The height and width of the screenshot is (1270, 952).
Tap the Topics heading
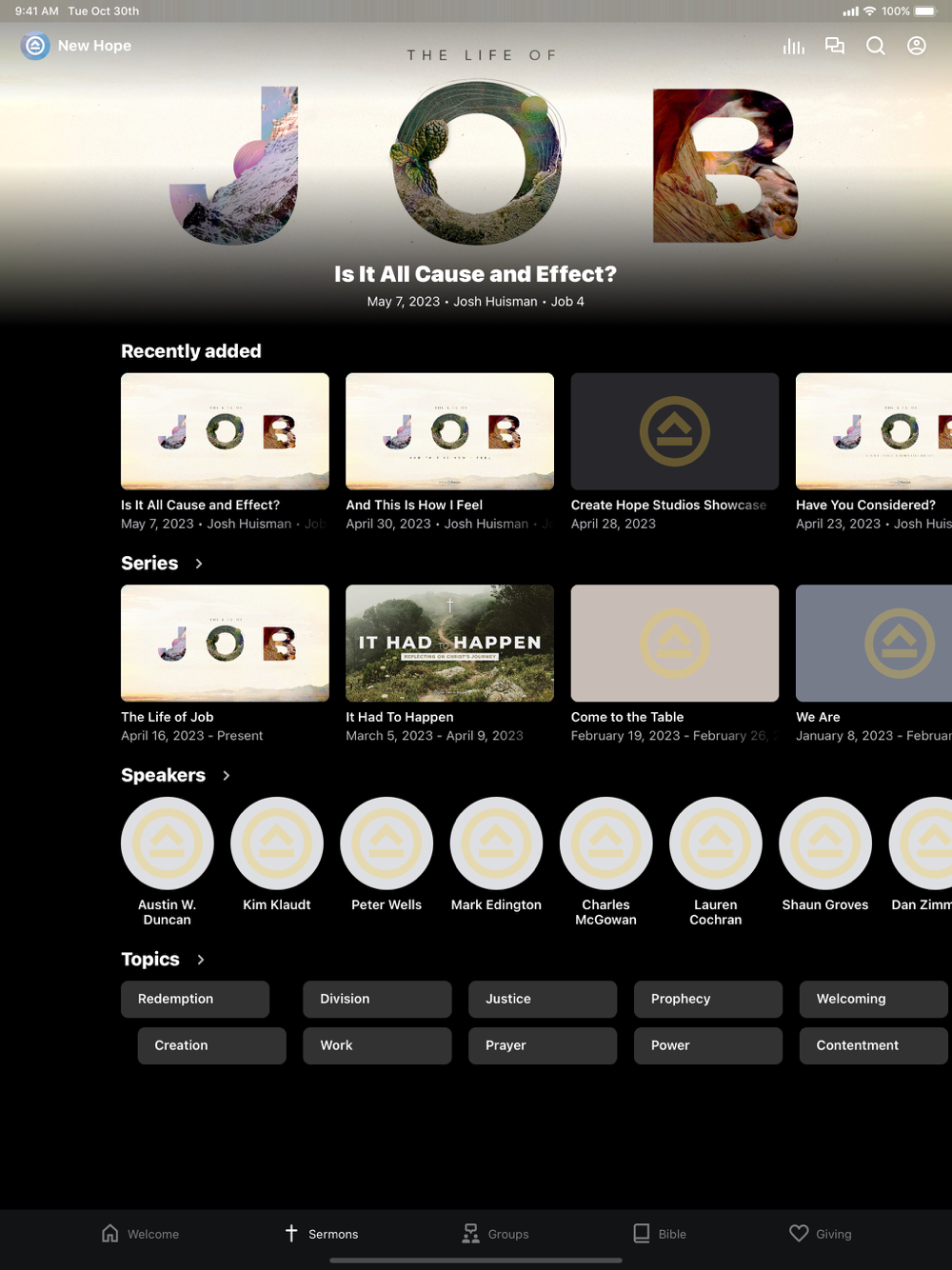pos(150,960)
